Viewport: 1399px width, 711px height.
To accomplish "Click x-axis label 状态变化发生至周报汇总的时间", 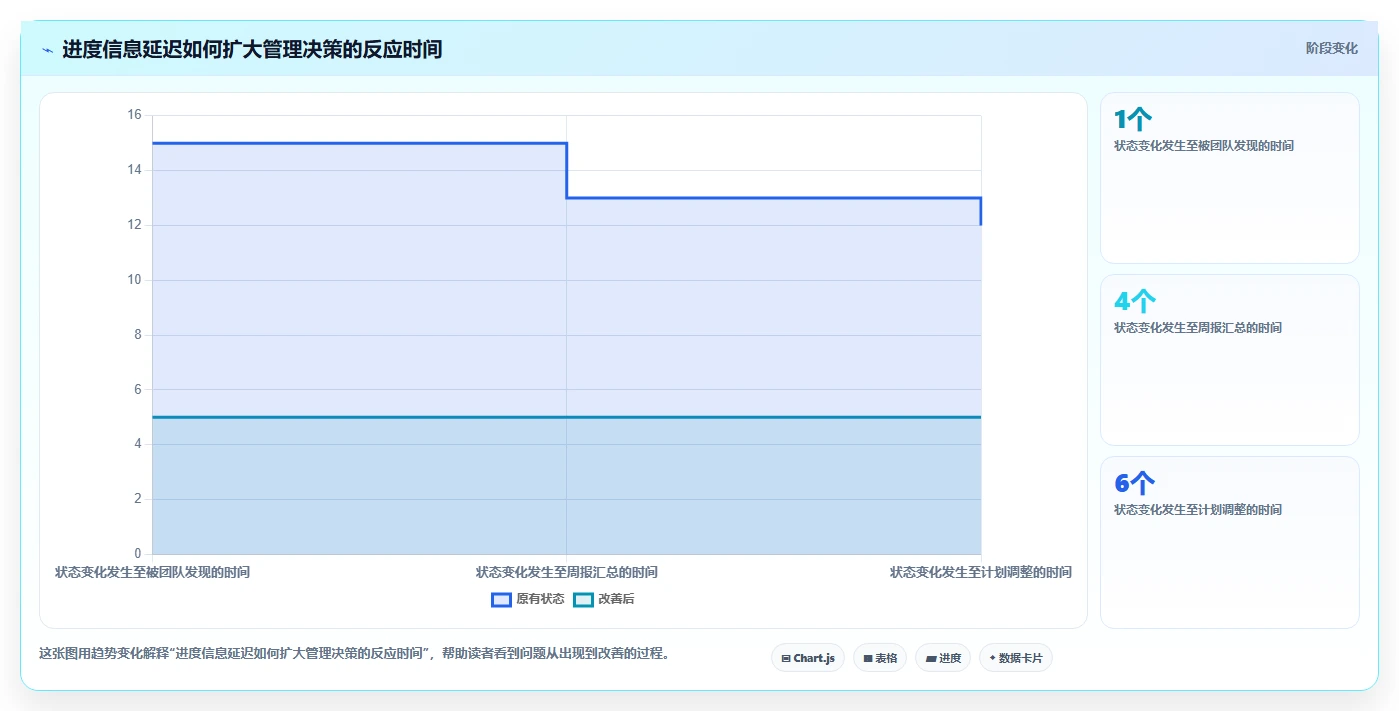I will pyautogui.click(x=567, y=573).
